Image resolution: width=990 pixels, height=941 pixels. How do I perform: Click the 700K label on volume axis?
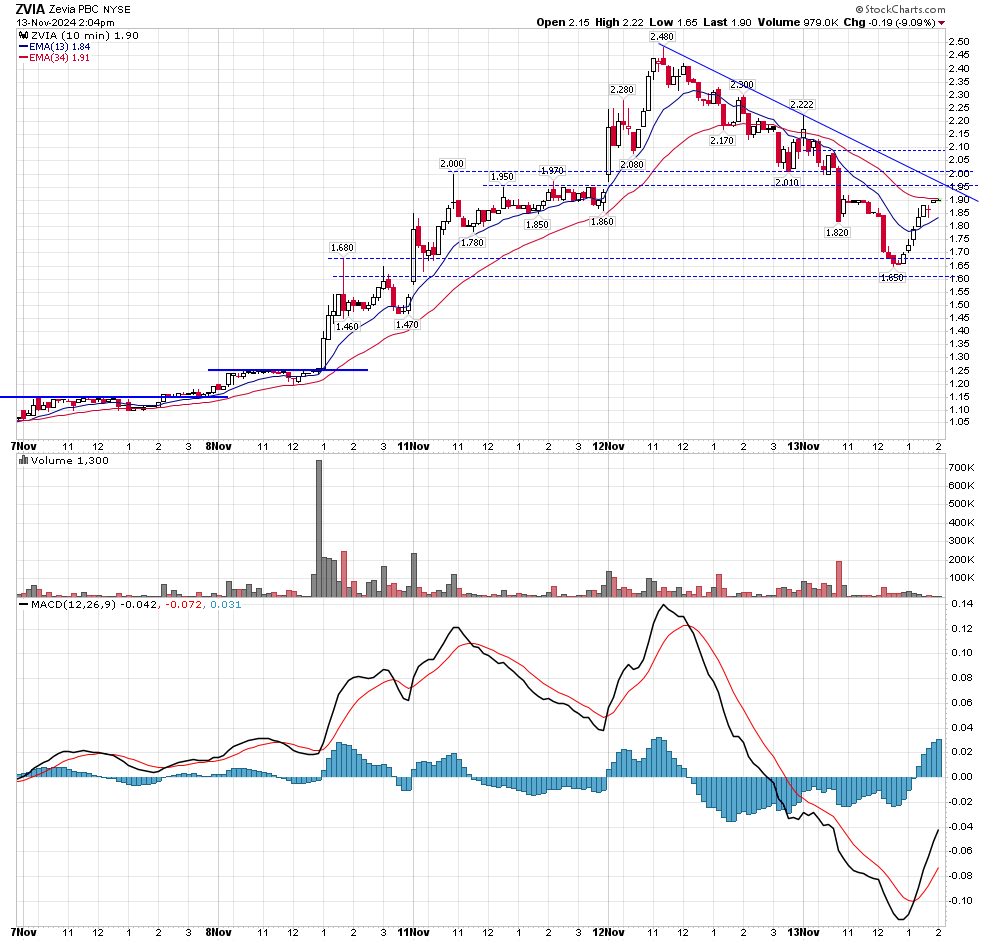[x=962, y=468]
